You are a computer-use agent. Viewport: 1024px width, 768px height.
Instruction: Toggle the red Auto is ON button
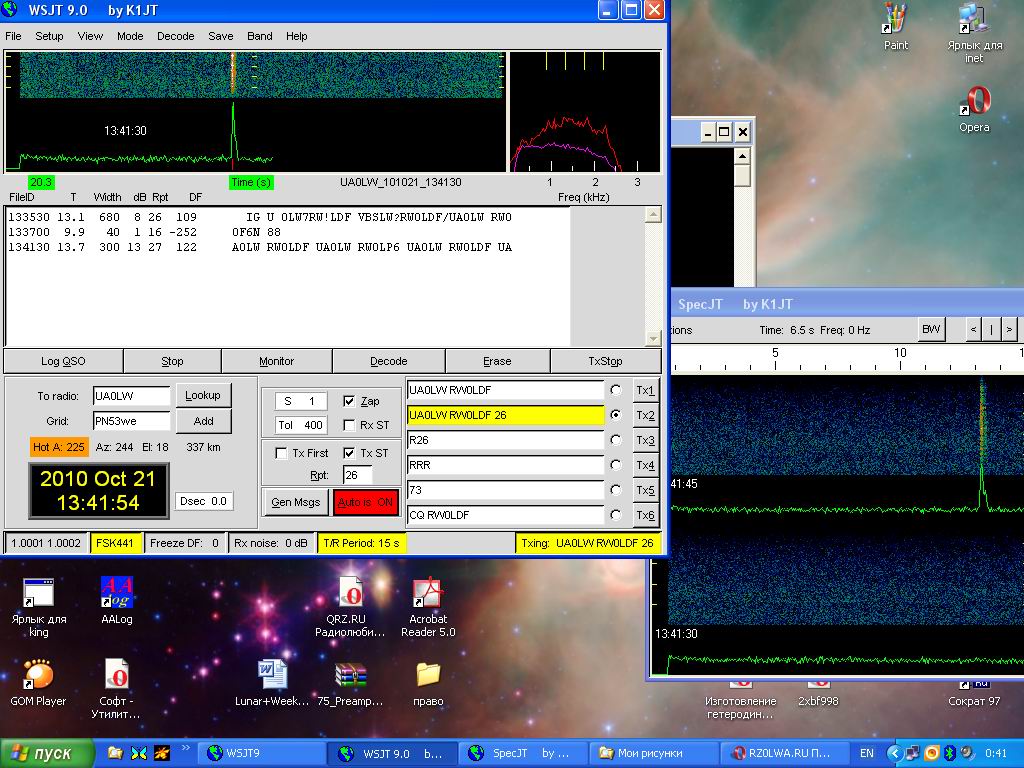click(366, 502)
